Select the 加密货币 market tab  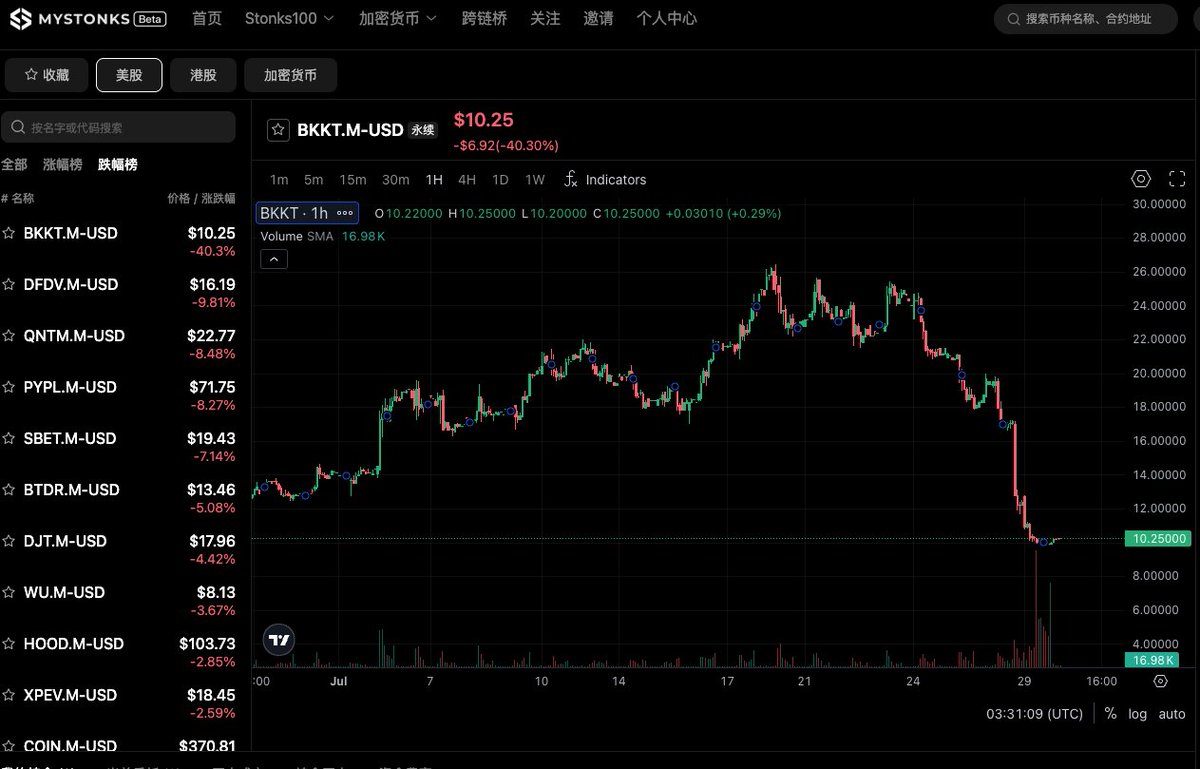coord(290,75)
